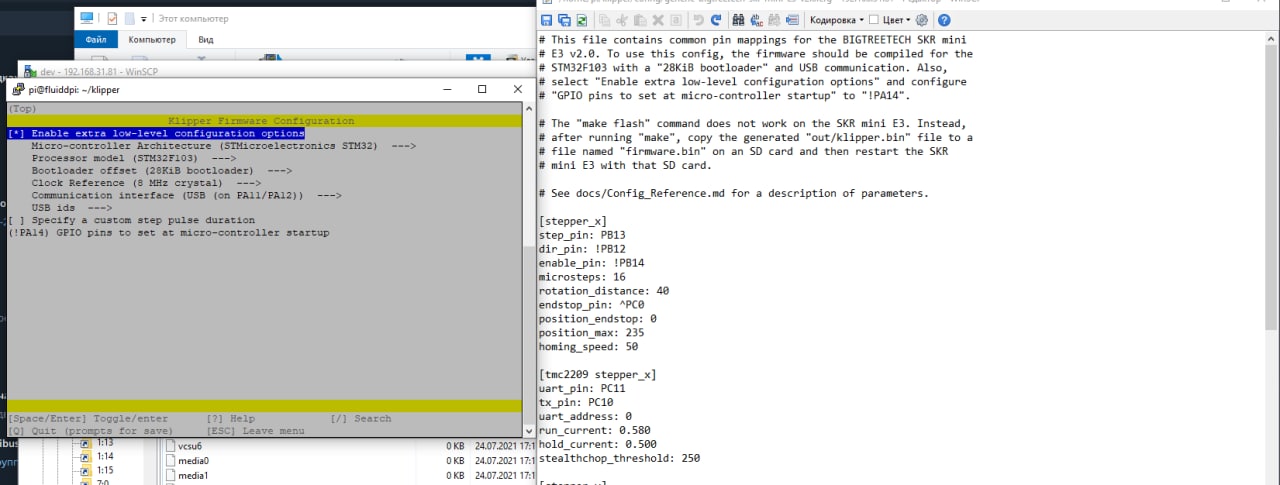Open the Bootloader offset (28KiB bootloader) submenu

coord(161,170)
